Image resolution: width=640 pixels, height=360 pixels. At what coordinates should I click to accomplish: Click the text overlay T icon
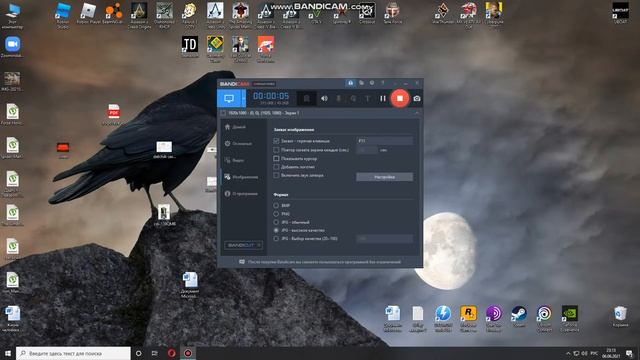(x=367, y=98)
